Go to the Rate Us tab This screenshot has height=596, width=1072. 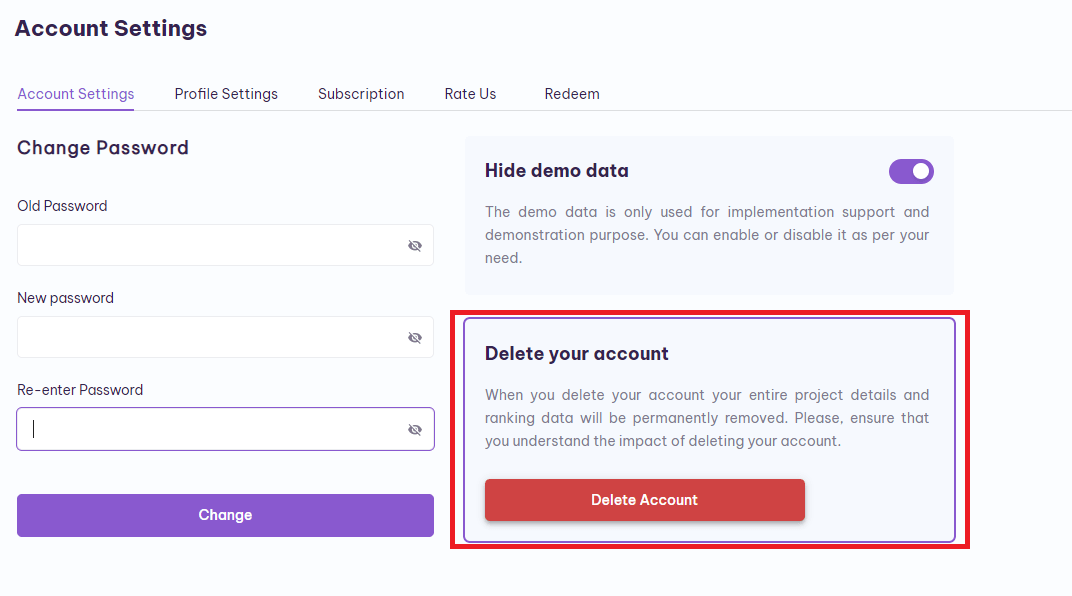click(470, 94)
